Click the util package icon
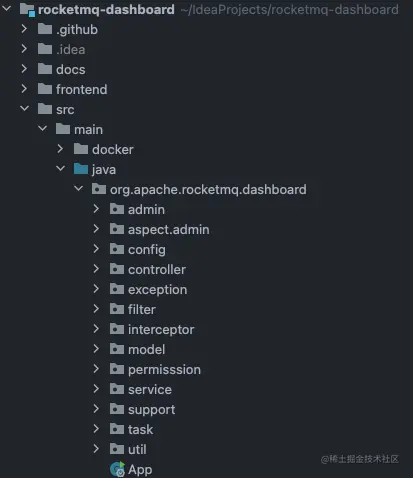Image resolution: width=413 pixels, height=478 pixels. [117, 449]
